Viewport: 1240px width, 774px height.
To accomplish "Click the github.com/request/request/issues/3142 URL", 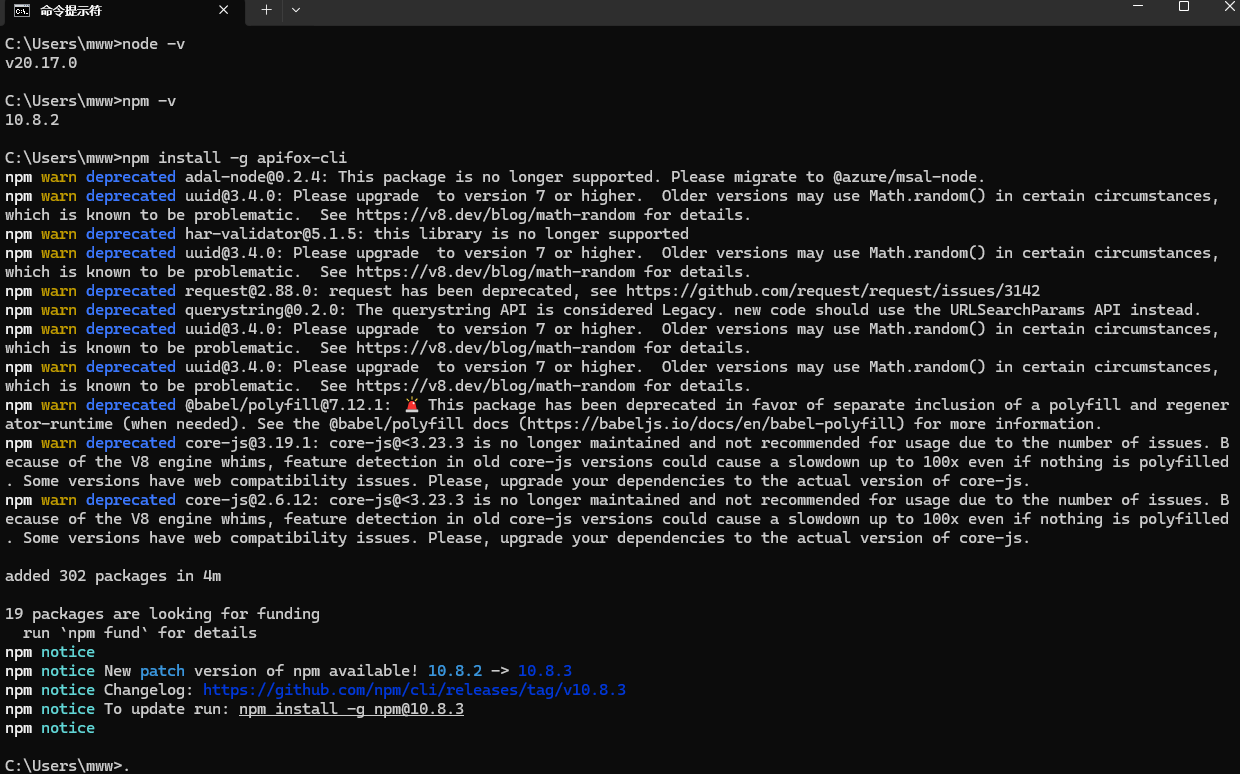I will pyautogui.click(x=833, y=291).
